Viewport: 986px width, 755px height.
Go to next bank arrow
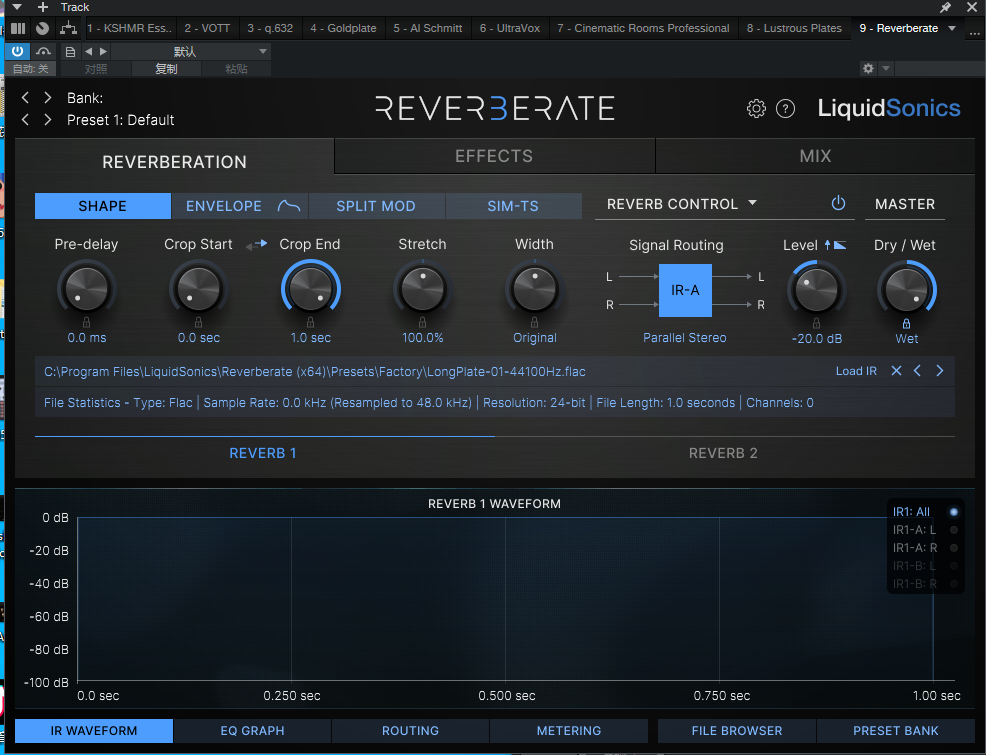48,97
